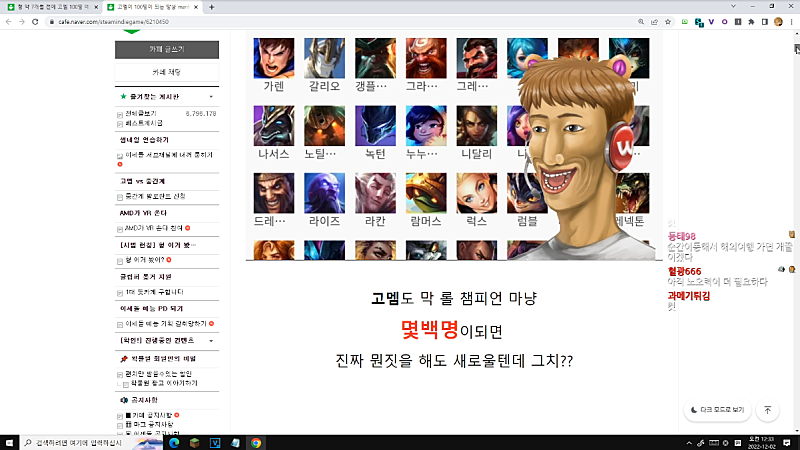The height and width of the screenshot is (450, 800).
Task: Open the green video extension icon
Action: pos(685,22)
